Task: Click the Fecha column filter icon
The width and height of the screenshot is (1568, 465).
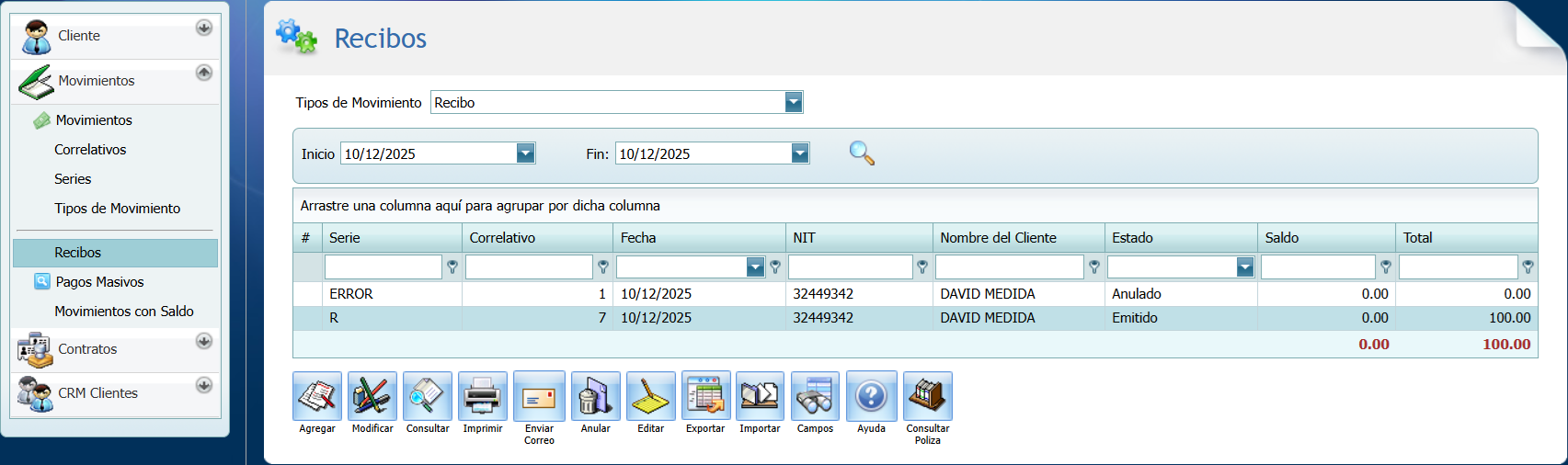Action: coord(775,267)
